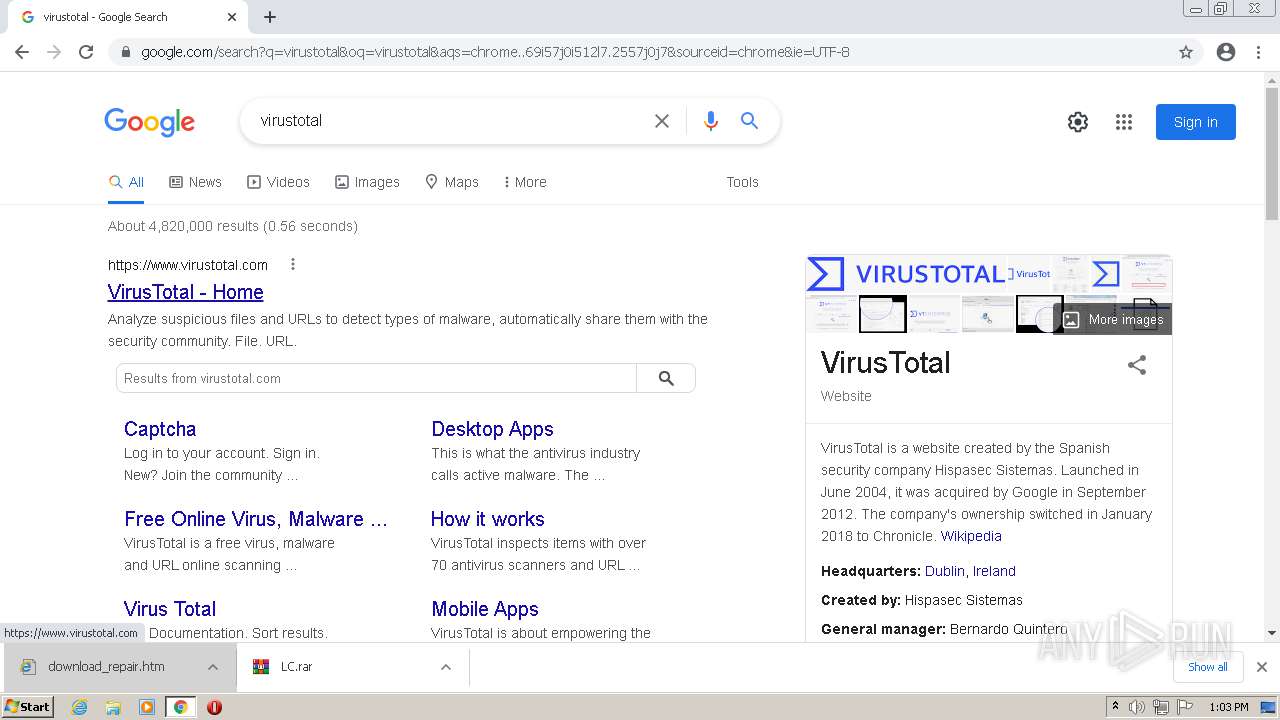Open the Ireland link

click(x=994, y=571)
